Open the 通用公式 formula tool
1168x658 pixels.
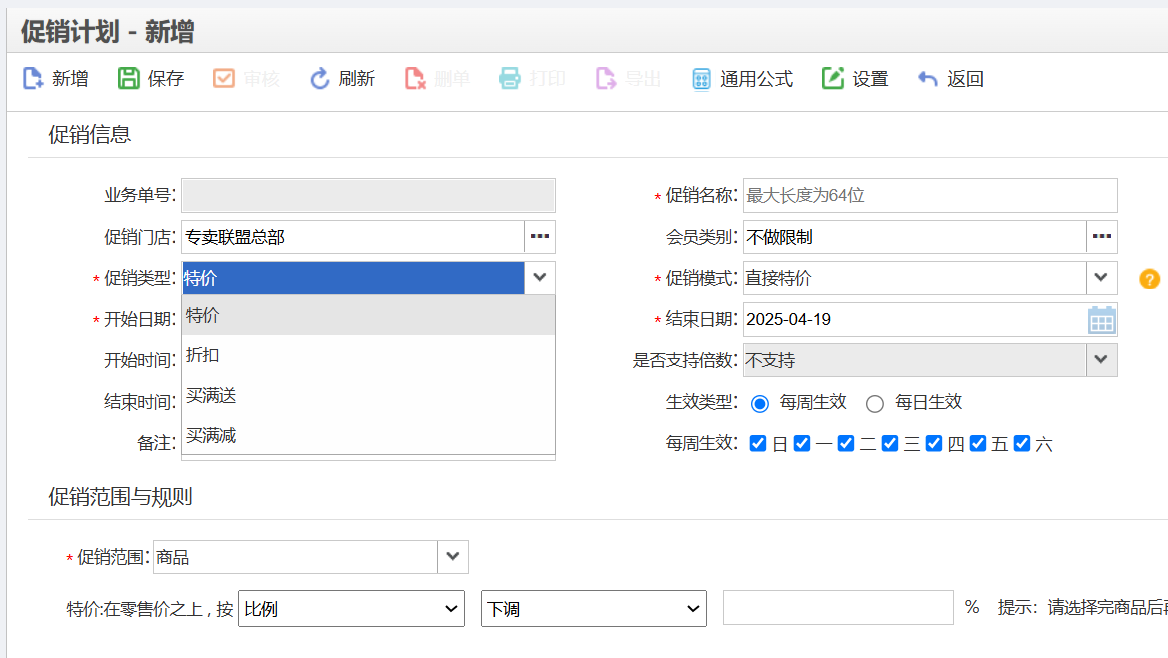point(702,79)
